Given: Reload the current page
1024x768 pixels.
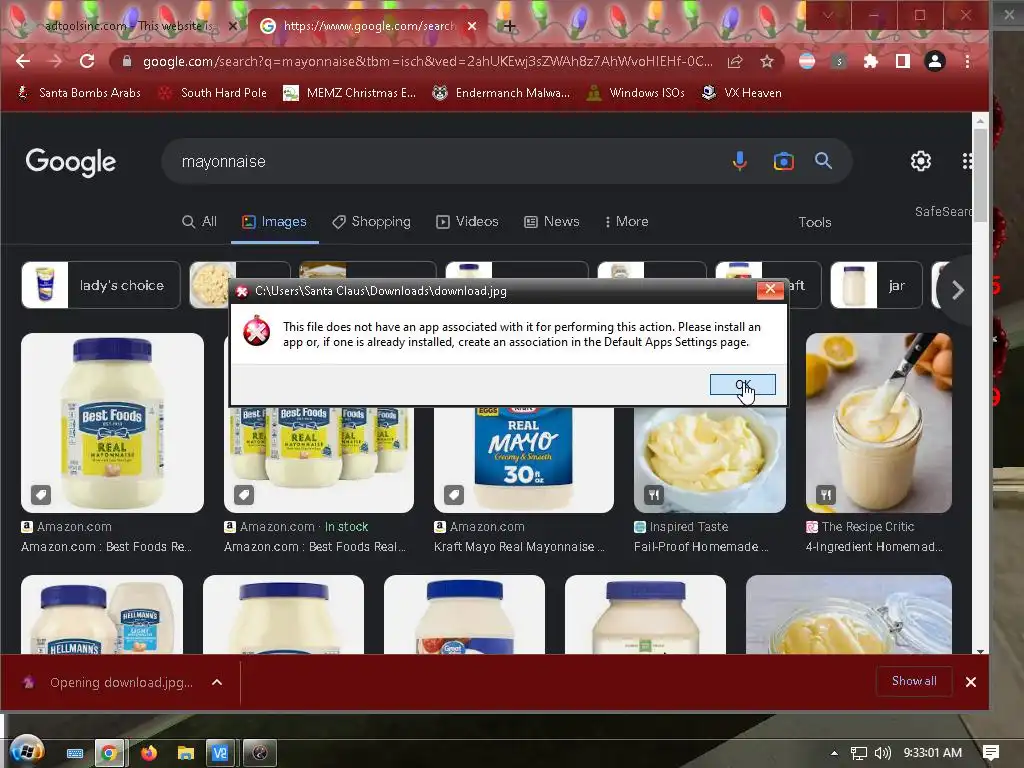Looking at the screenshot, I should click(86, 61).
